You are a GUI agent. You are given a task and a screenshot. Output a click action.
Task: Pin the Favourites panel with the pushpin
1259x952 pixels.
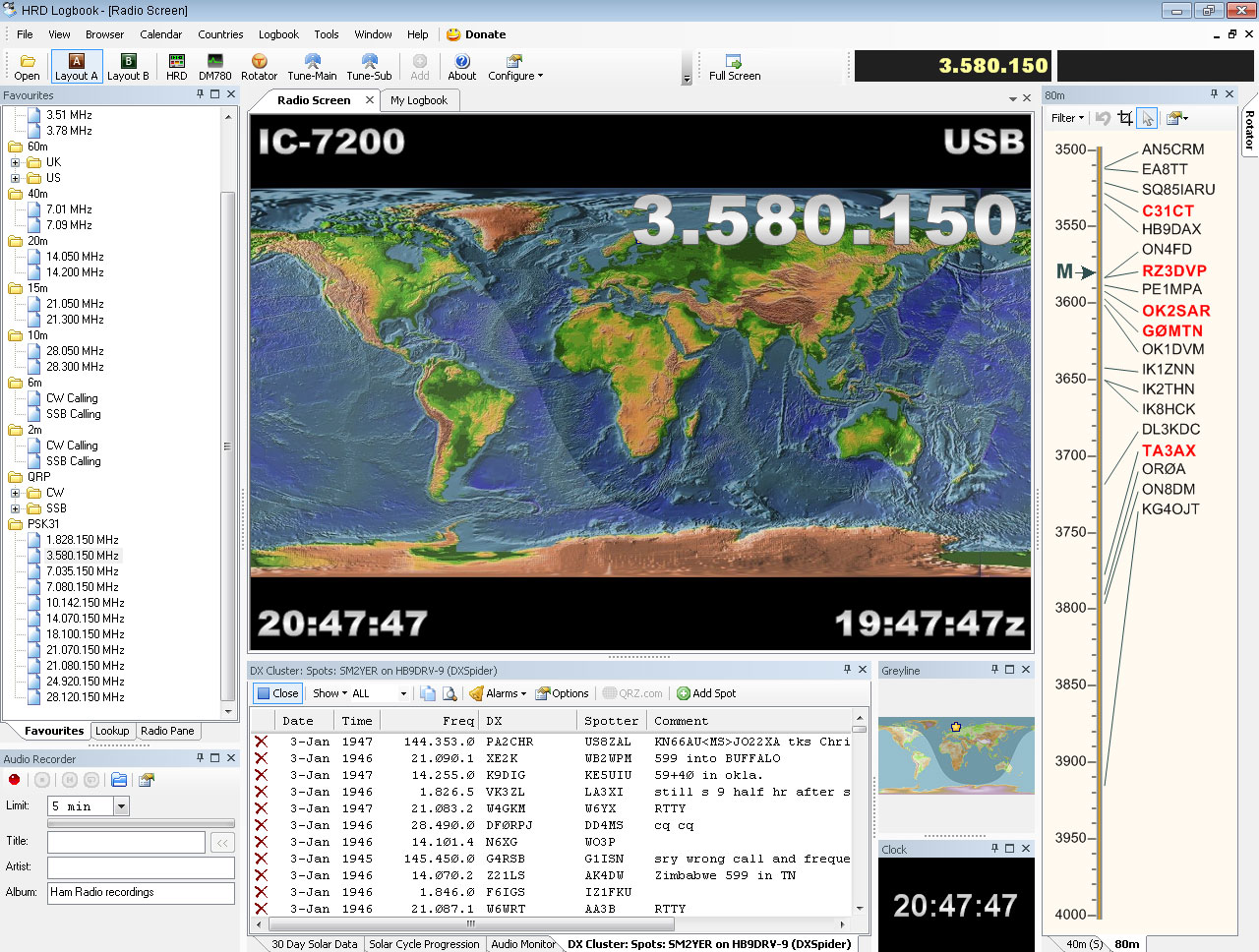[x=200, y=94]
